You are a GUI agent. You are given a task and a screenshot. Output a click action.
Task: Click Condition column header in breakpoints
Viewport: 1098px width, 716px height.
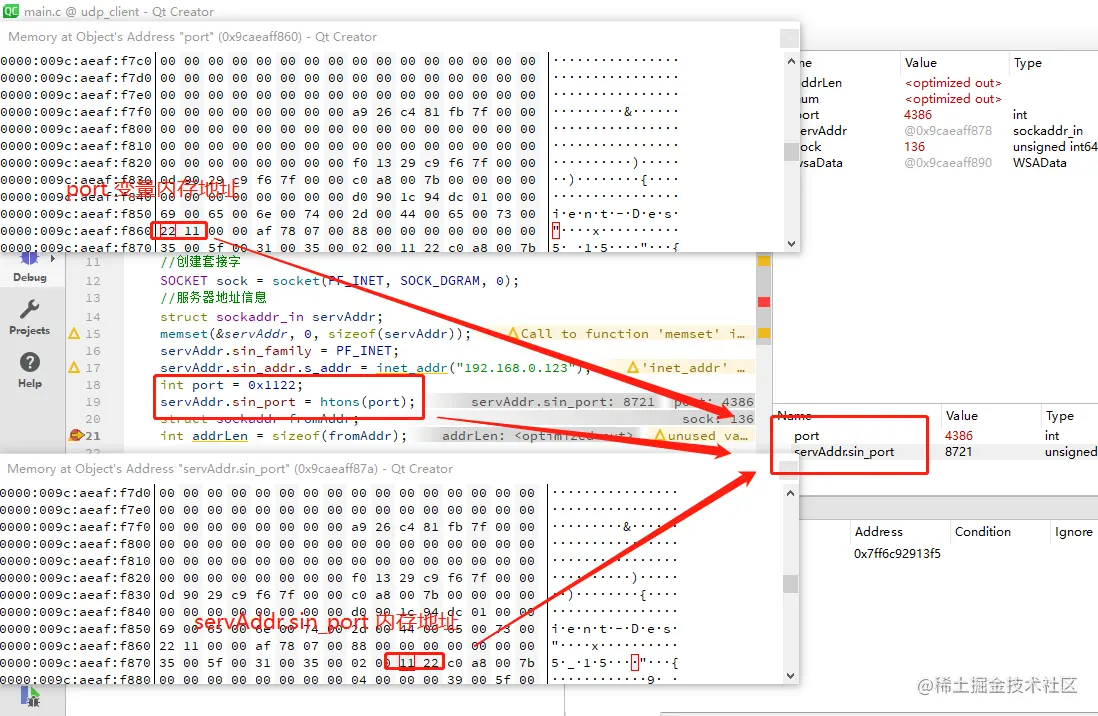tap(982, 531)
